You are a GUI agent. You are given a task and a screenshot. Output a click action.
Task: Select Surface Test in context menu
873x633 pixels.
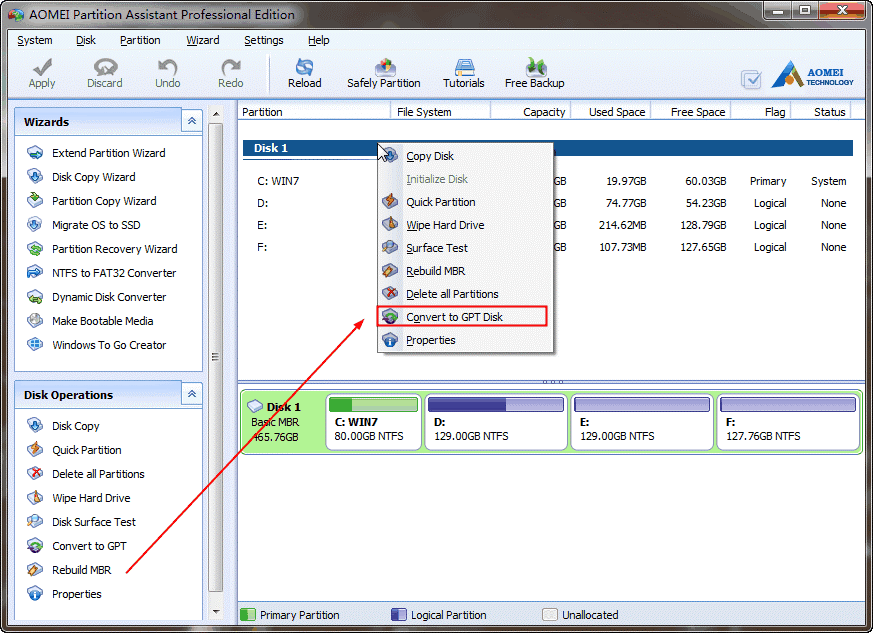pyautogui.click(x=465, y=248)
